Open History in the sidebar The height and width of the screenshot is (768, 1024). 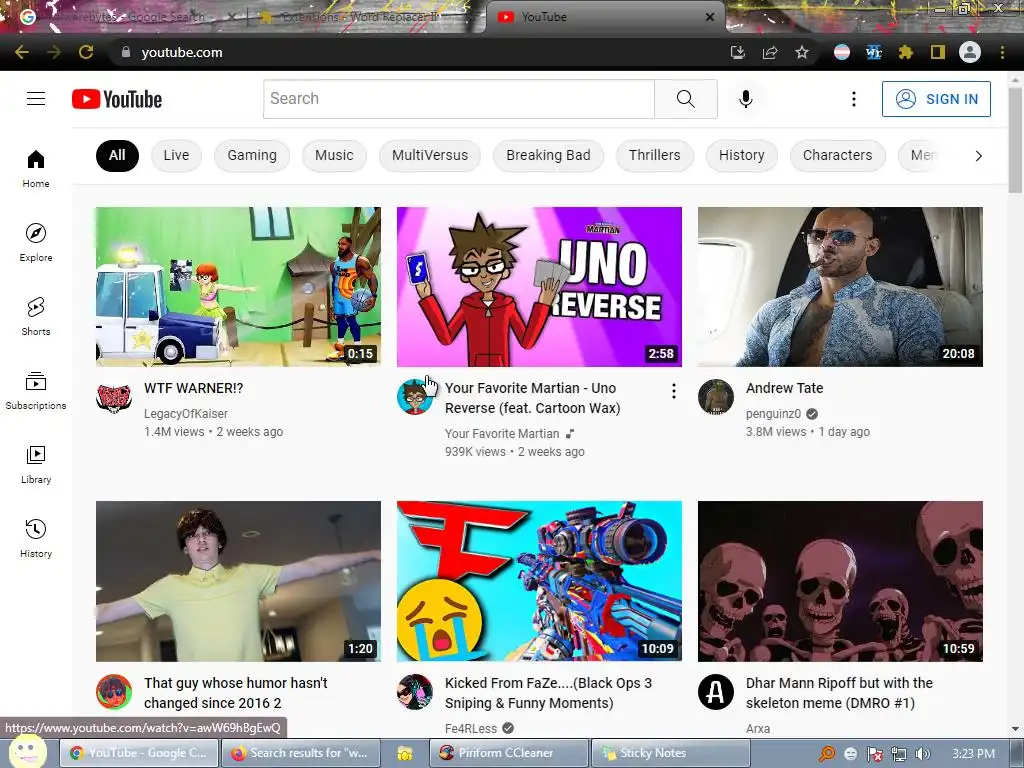36,538
